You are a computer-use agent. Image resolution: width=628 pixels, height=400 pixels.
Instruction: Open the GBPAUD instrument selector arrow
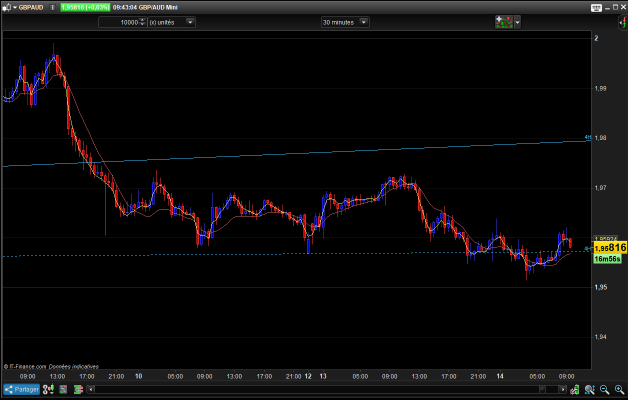click(15, 8)
